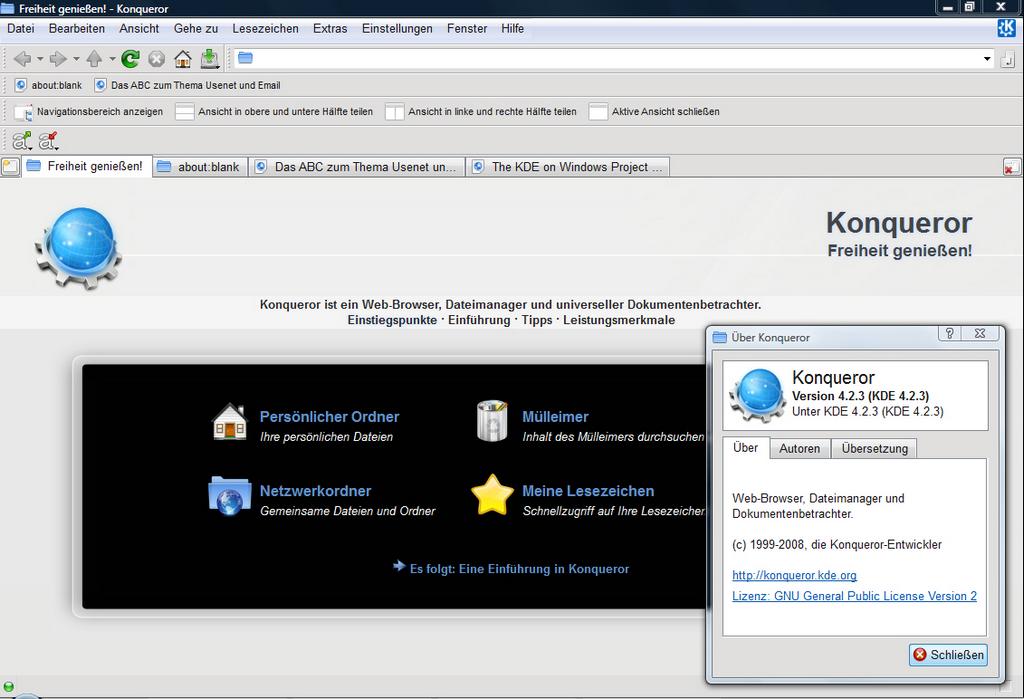Switch to the Autoren tab
Screen dimensions: 1024x699
pos(799,449)
